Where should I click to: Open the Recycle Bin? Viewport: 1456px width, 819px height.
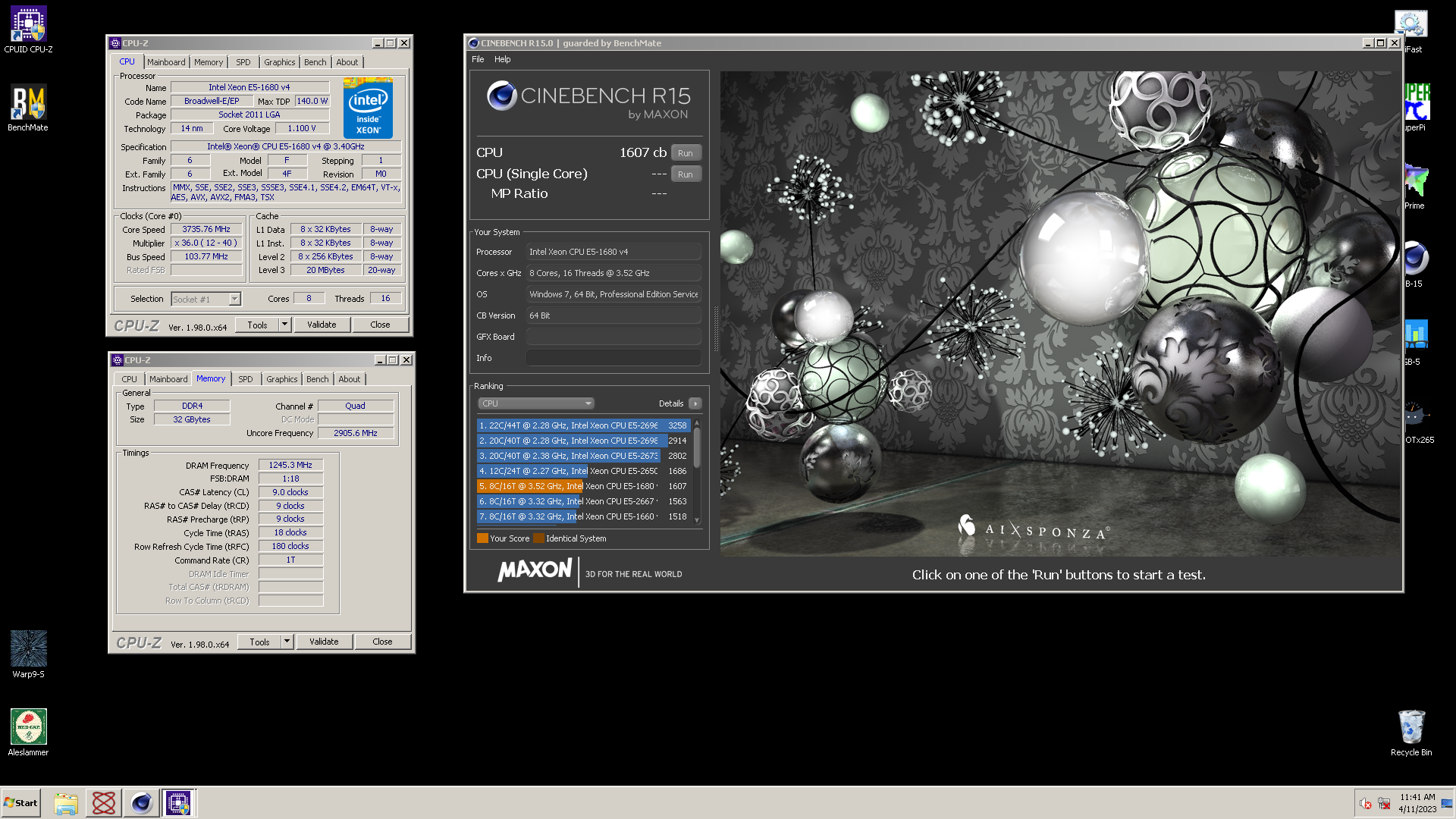[x=1411, y=732]
